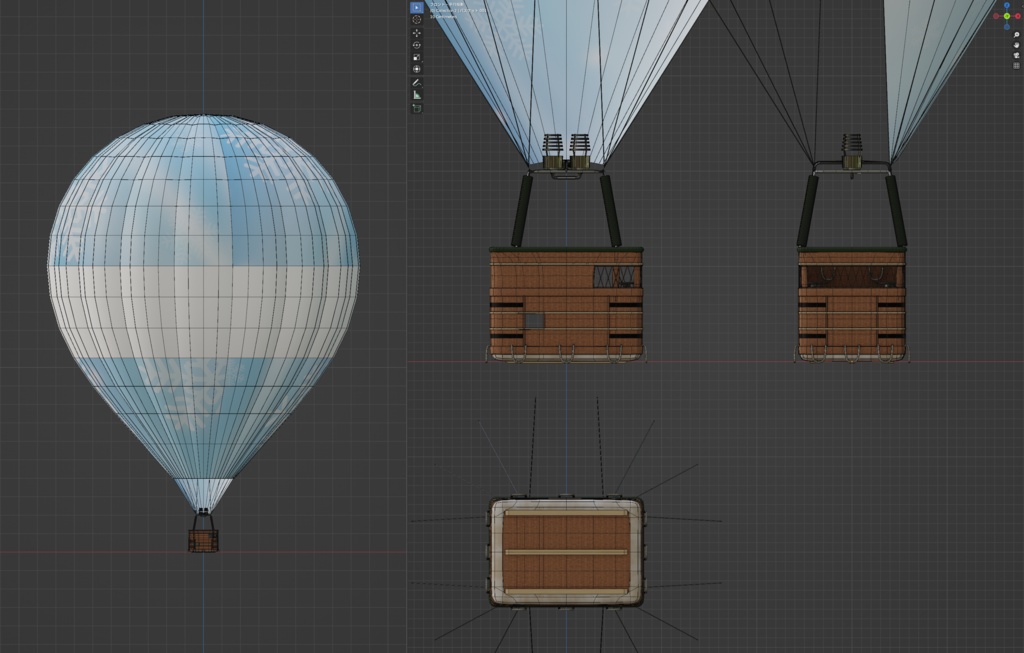
Task: Toggle the camera view icon
Action: 1016,55
